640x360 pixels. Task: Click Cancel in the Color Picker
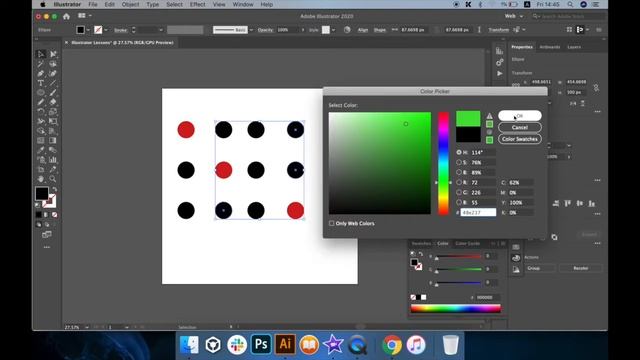point(520,127)
